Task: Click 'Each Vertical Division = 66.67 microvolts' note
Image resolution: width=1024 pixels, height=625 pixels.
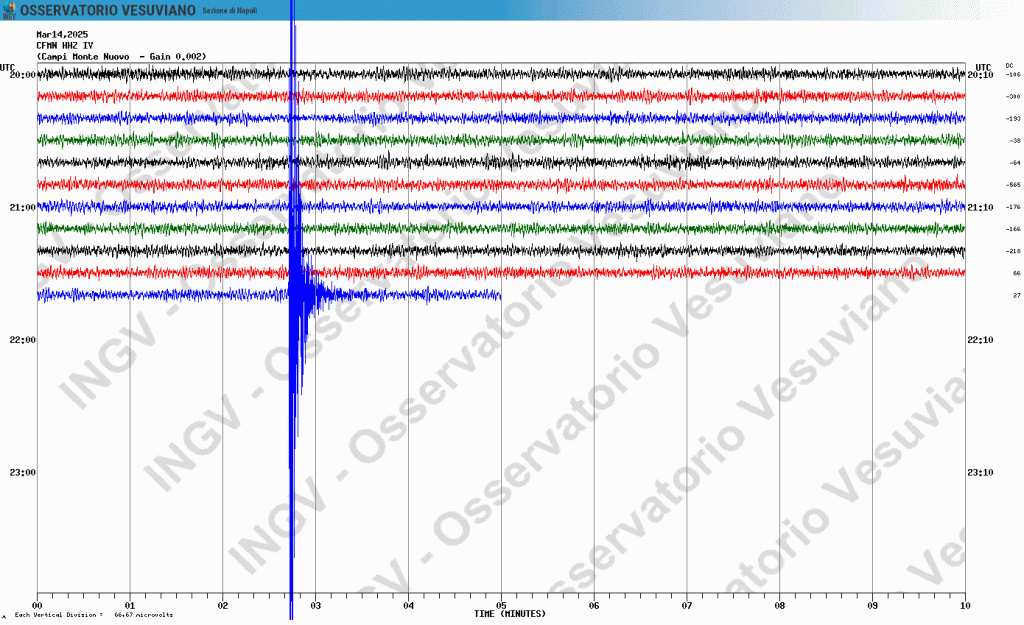Action: [x=93, y=615]
